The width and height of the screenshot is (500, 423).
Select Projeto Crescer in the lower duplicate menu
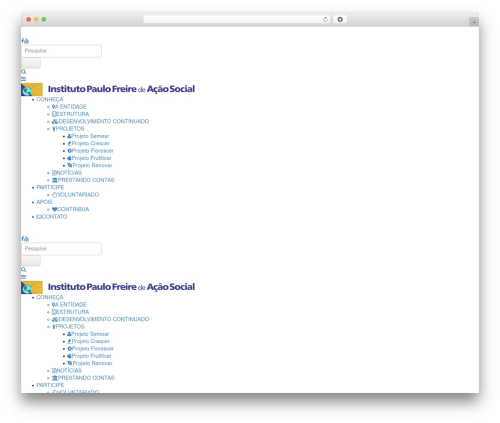click(88, 341)
